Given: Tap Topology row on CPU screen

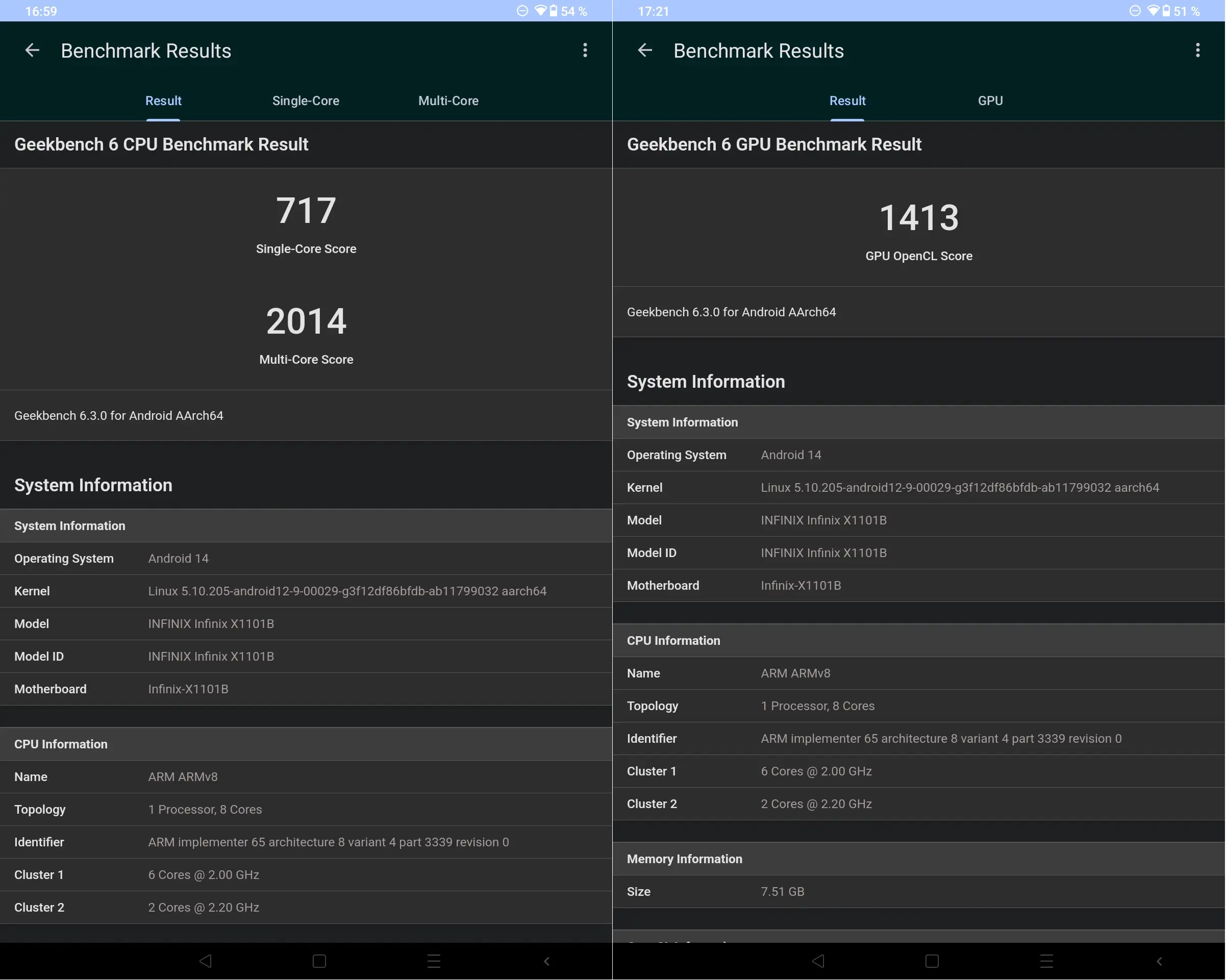Looking at the screenshot, I should (306, 810).
